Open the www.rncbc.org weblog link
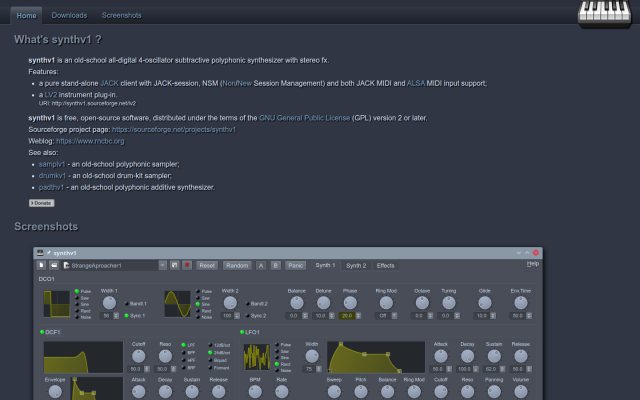This screenshot has width=640, height=400. tap(90, 141)
